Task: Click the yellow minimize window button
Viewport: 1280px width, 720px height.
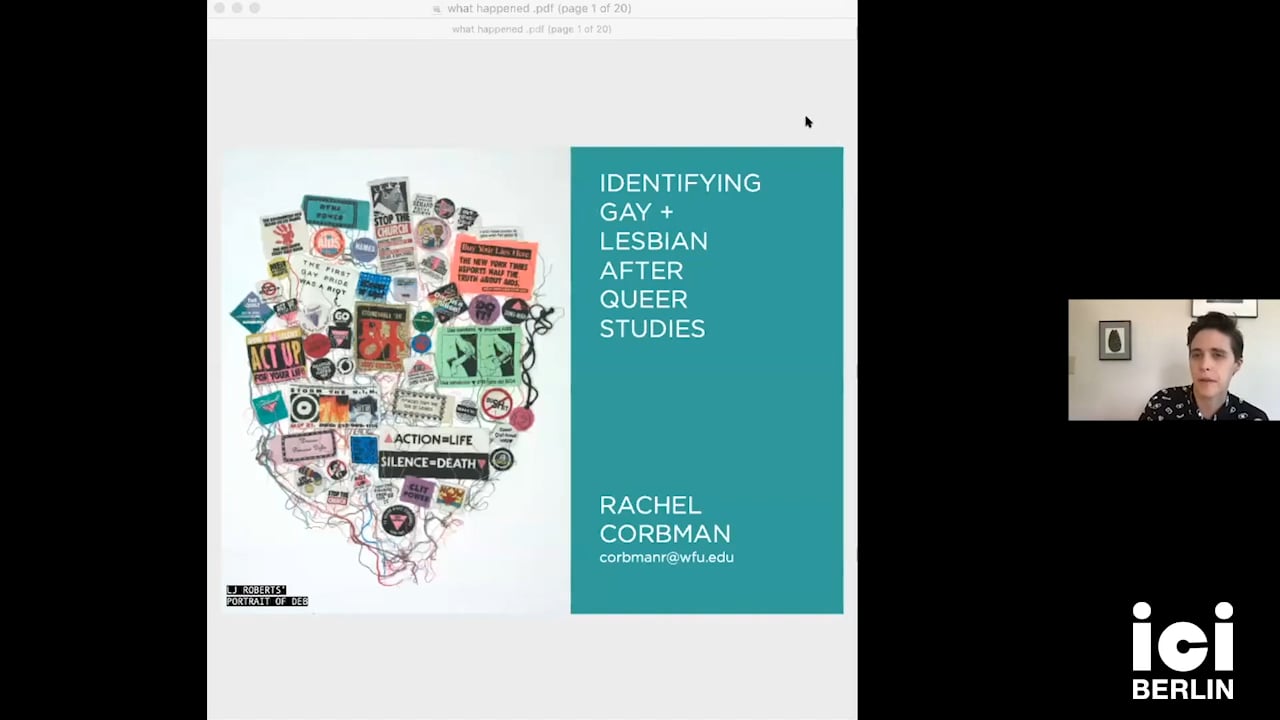Action: pos(237,8)
